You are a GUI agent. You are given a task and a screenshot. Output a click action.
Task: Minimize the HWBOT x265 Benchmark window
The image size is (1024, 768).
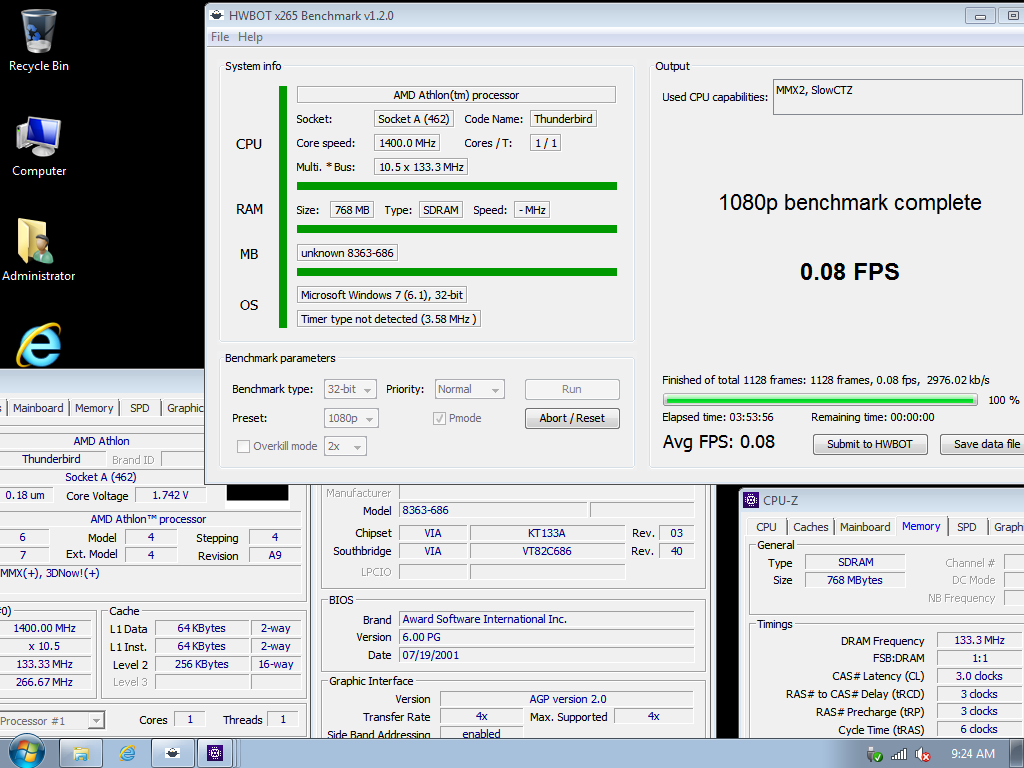click(980, 16)
